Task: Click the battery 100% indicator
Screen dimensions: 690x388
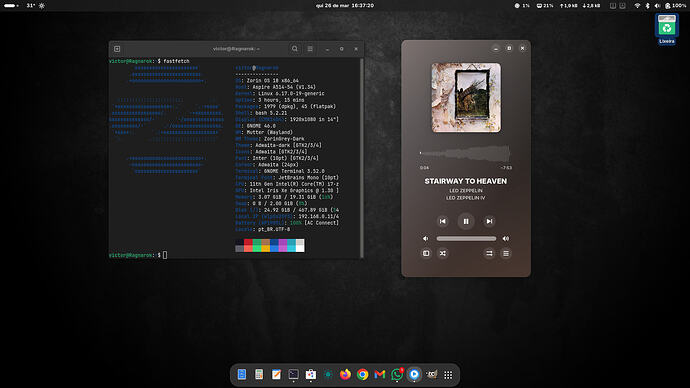Action: pos(675,6)
